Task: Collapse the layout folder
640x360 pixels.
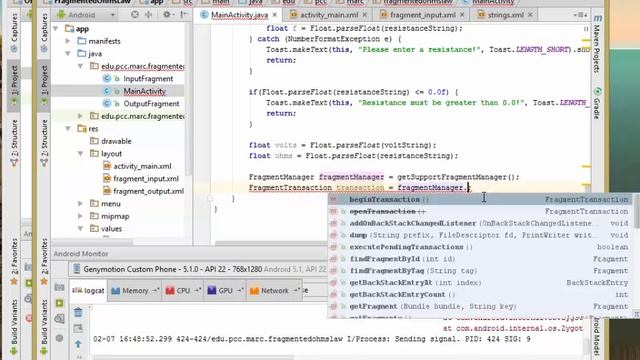Action: [x=81, y=153]
